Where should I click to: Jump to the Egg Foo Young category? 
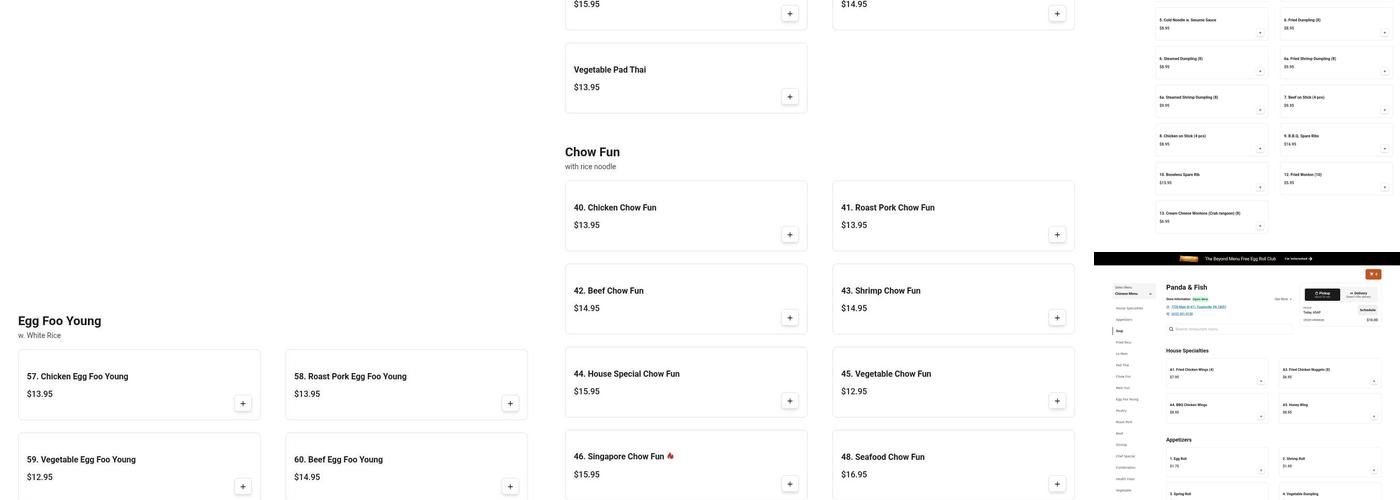tap(1127, 399)
